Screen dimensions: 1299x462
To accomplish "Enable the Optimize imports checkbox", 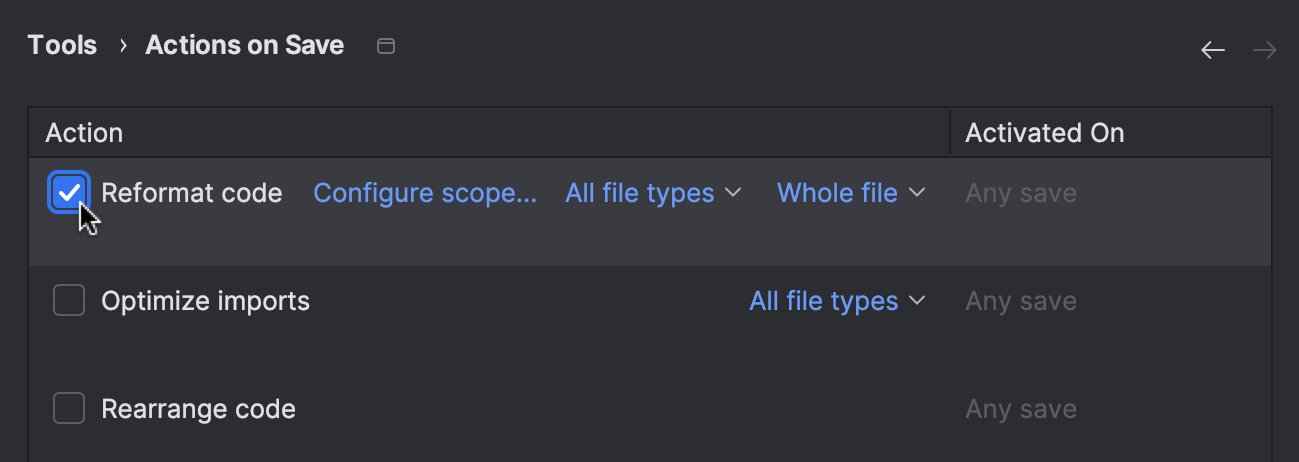I will click(x=69, y=300).
